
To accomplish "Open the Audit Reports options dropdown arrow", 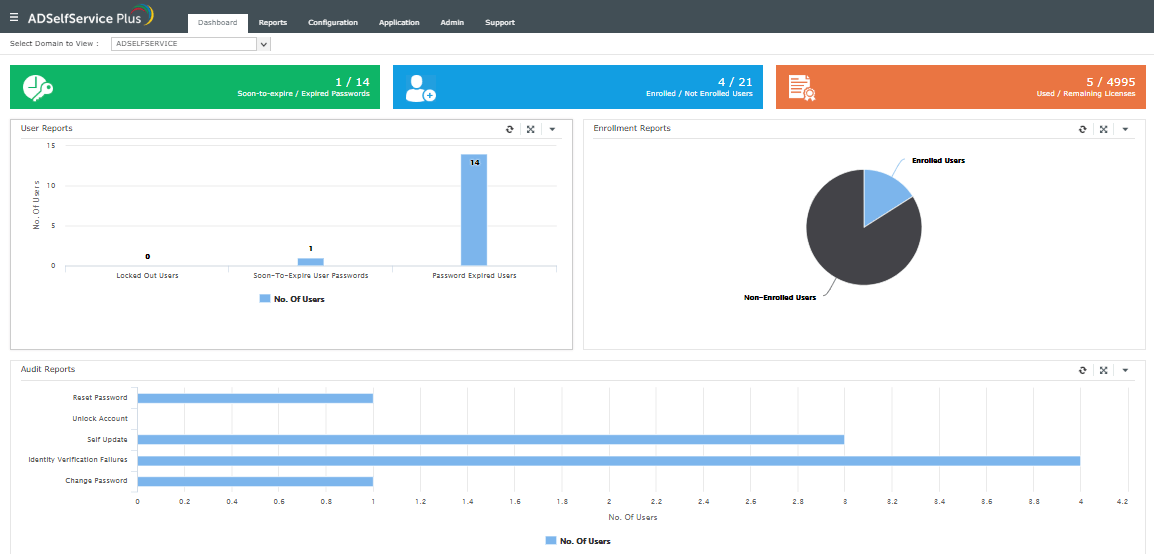I will tap(1125, 370).
